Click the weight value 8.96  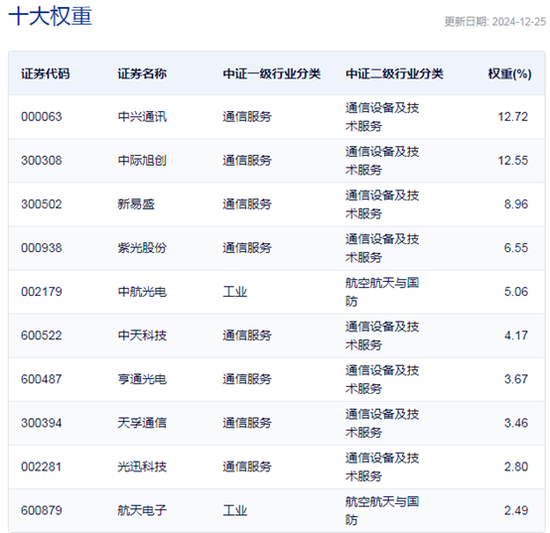pos(516,204)
